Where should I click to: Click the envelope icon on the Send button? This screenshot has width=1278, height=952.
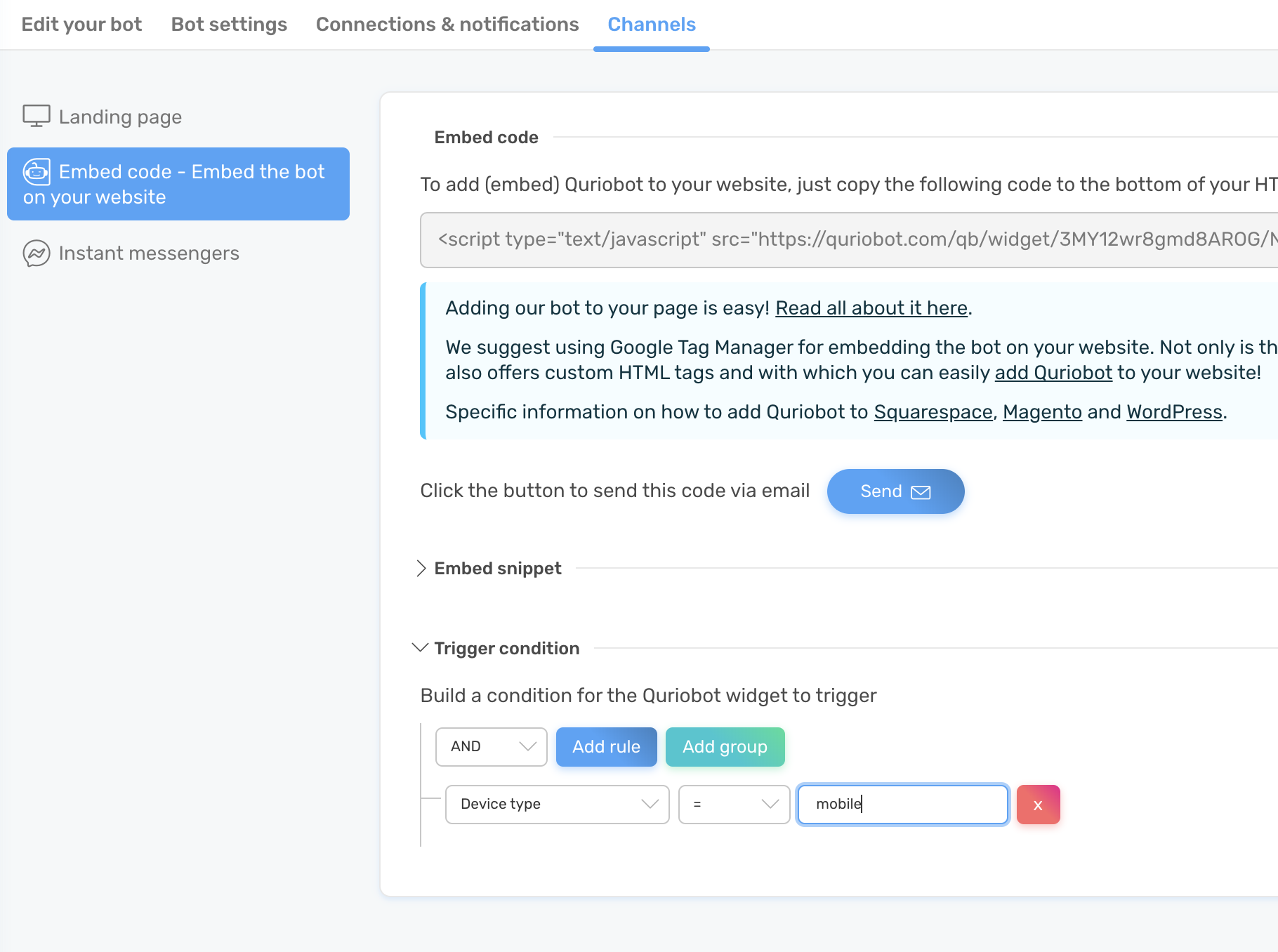[x=921, y=491]
